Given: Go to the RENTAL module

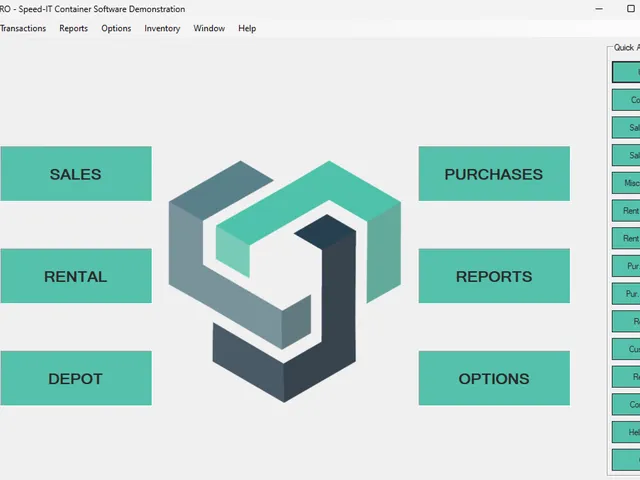Looking at the screenshot, I should 76,276.
